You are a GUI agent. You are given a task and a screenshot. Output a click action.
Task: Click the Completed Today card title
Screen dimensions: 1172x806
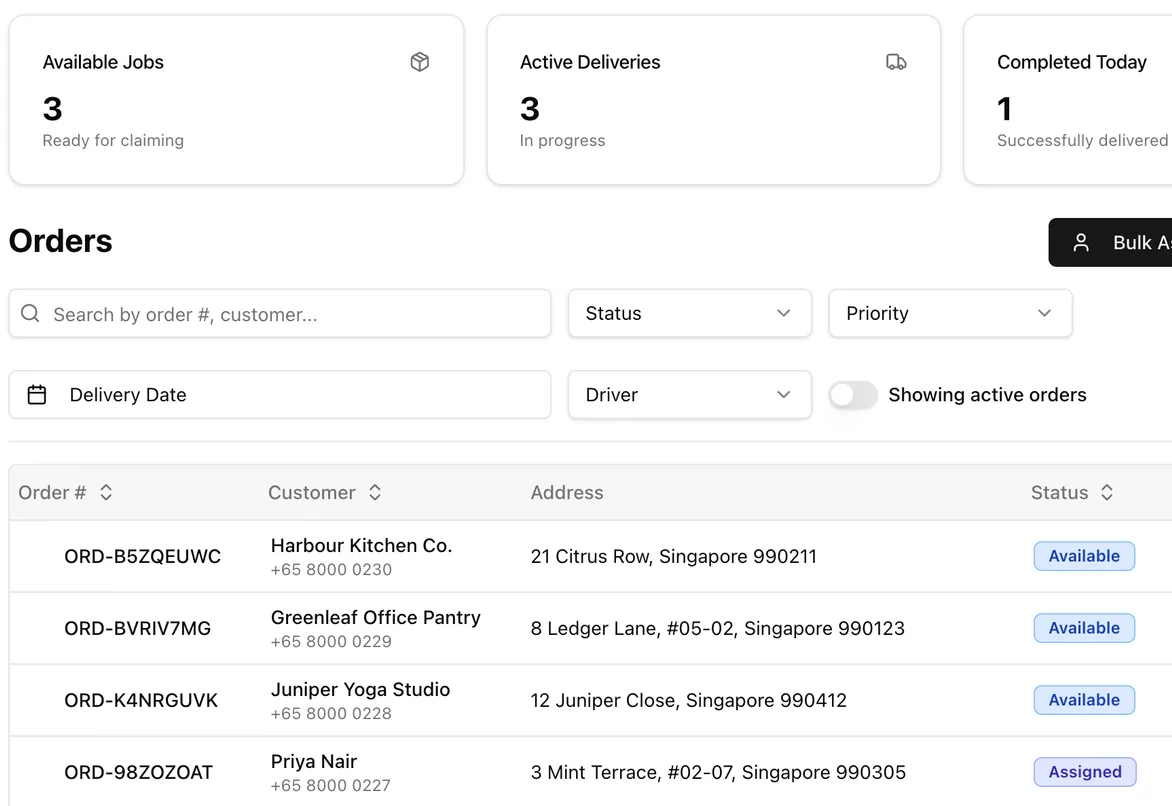(x=1071, y=62)
